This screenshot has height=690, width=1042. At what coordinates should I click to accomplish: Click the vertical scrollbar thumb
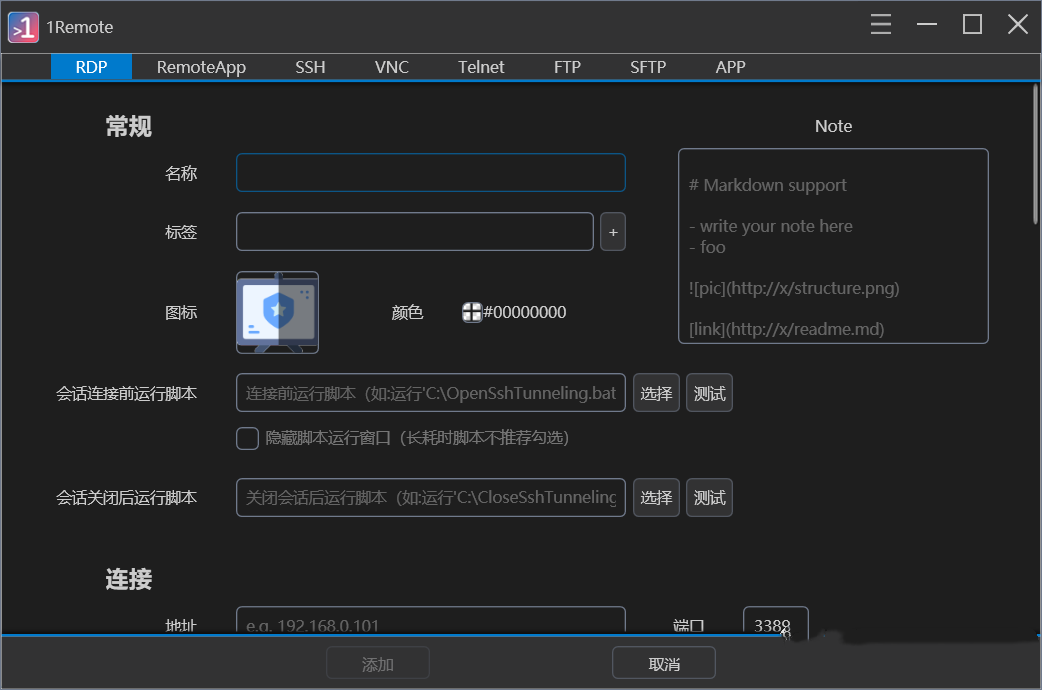point(1035,154)
